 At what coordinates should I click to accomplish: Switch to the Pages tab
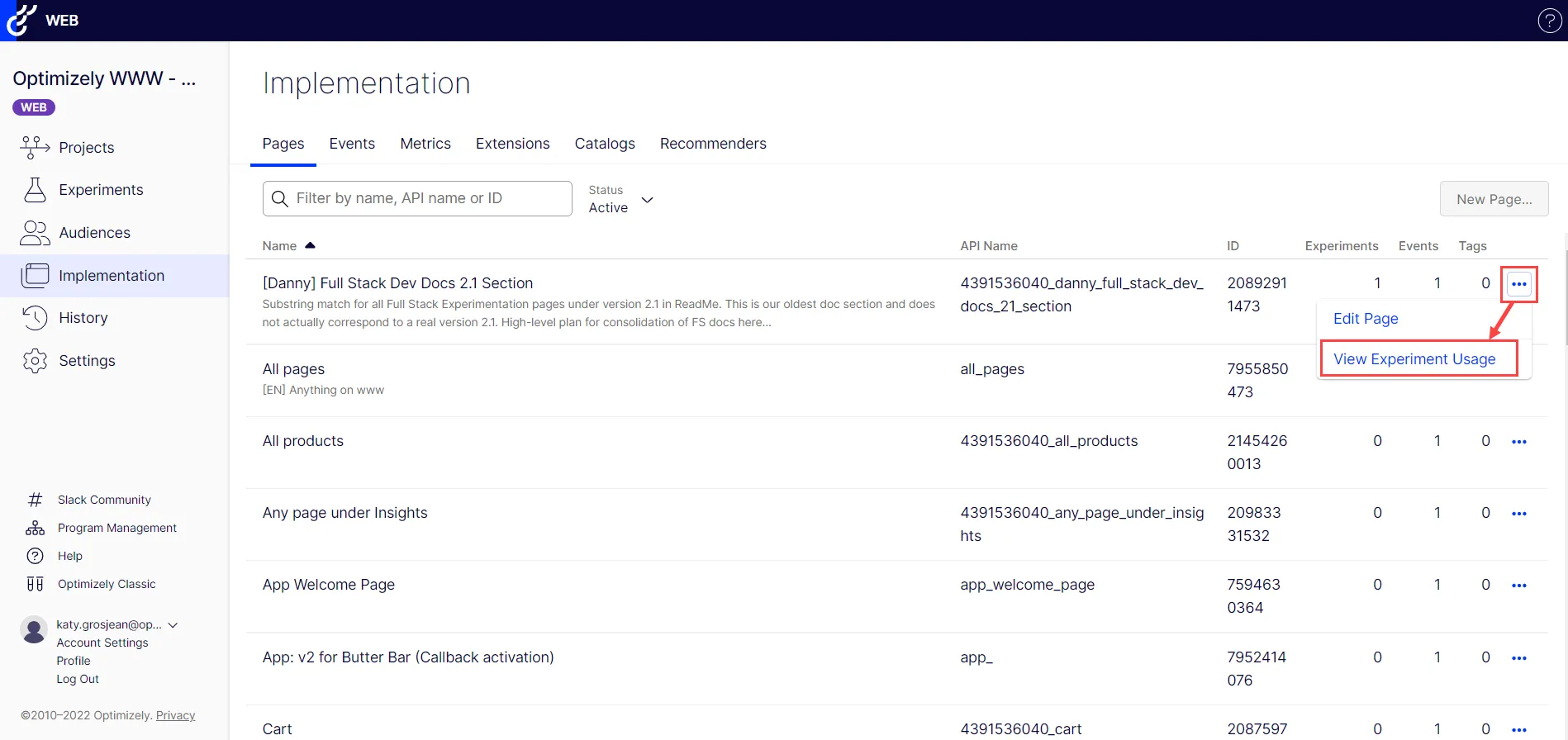click(x=283, y=144)
